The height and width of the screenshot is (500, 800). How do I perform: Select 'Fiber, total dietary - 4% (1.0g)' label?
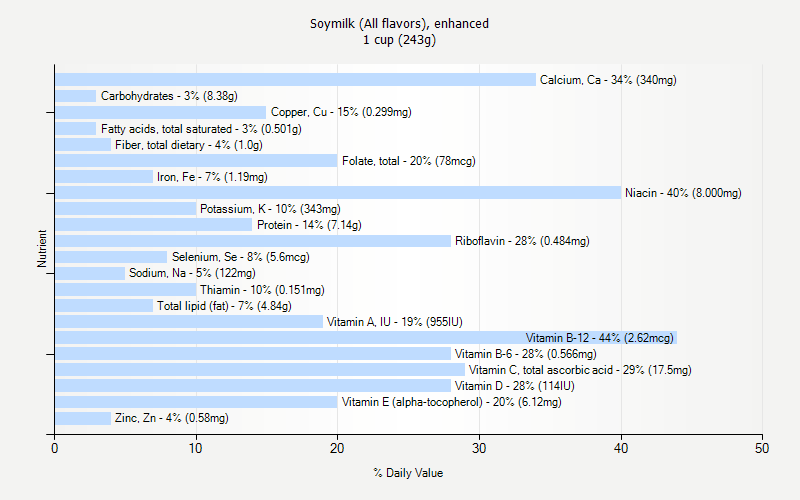tap(189, 145)
